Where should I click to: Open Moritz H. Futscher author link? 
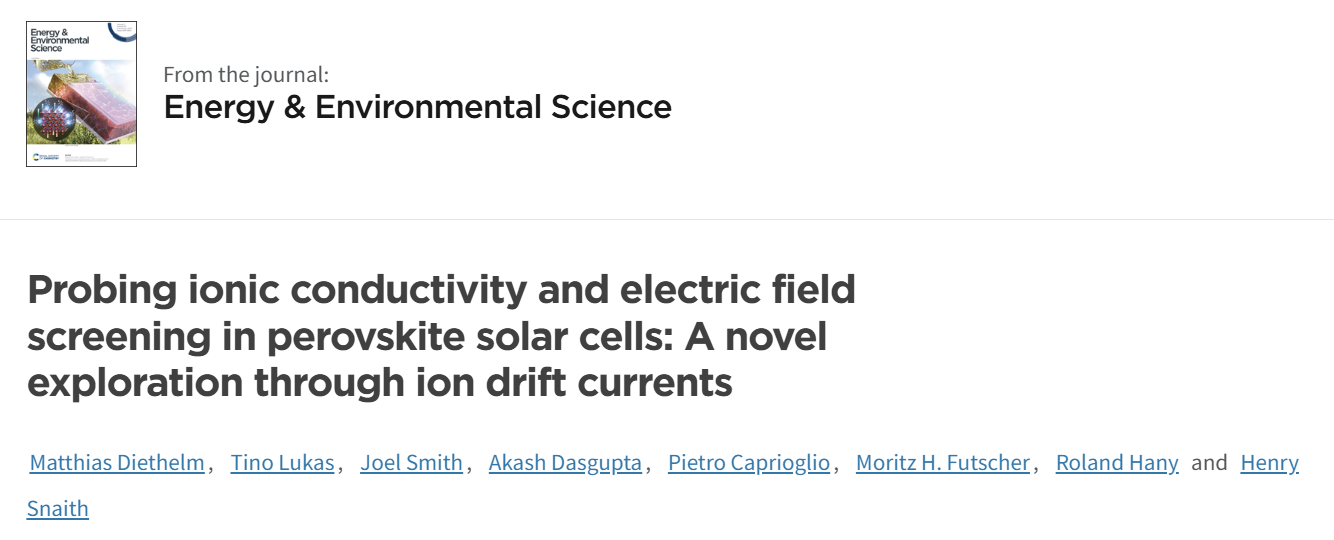[943, 462]
